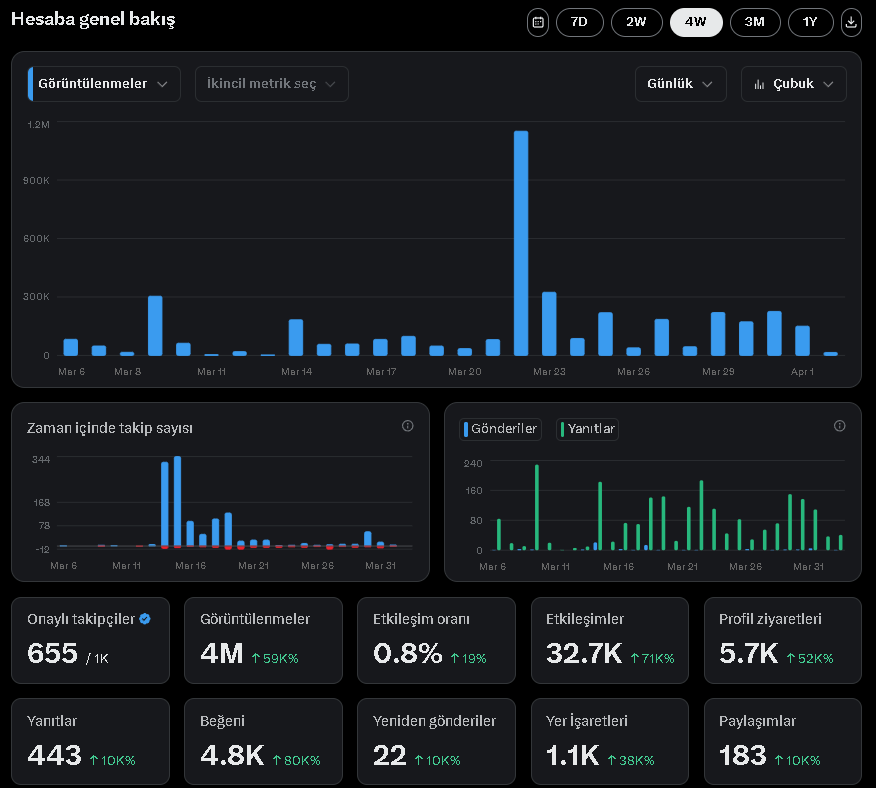Screen dimensions: 876x788
Task: Click the Etkileşim oranı stat card
Action: [x=436, y=640]
